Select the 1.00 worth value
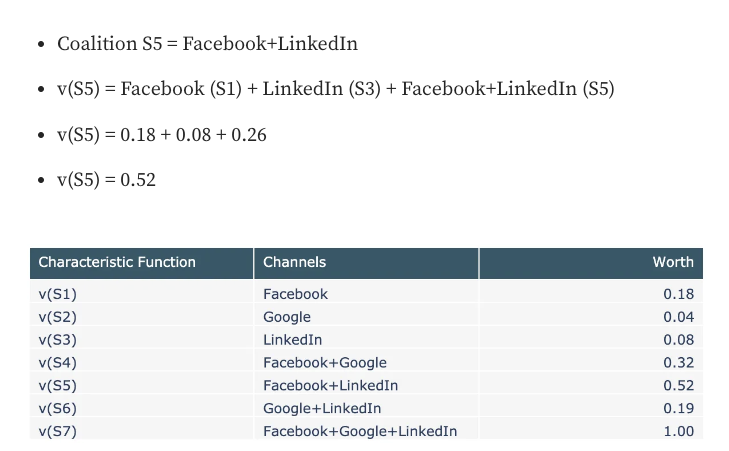The width and height of the screenshot is (729, 451). pyautogui.click(x=678, y=431)
